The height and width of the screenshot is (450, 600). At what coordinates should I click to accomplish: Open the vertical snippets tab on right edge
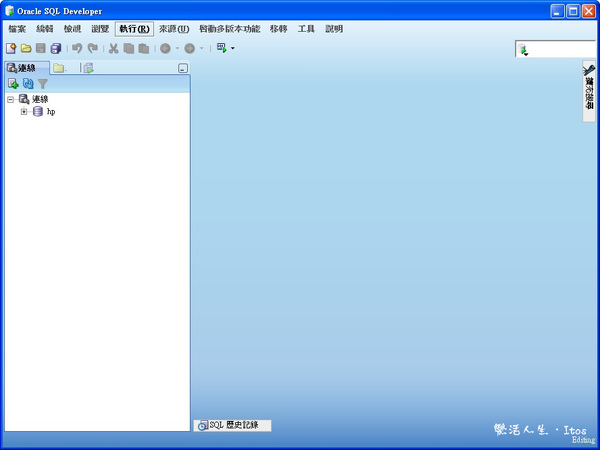589,91
